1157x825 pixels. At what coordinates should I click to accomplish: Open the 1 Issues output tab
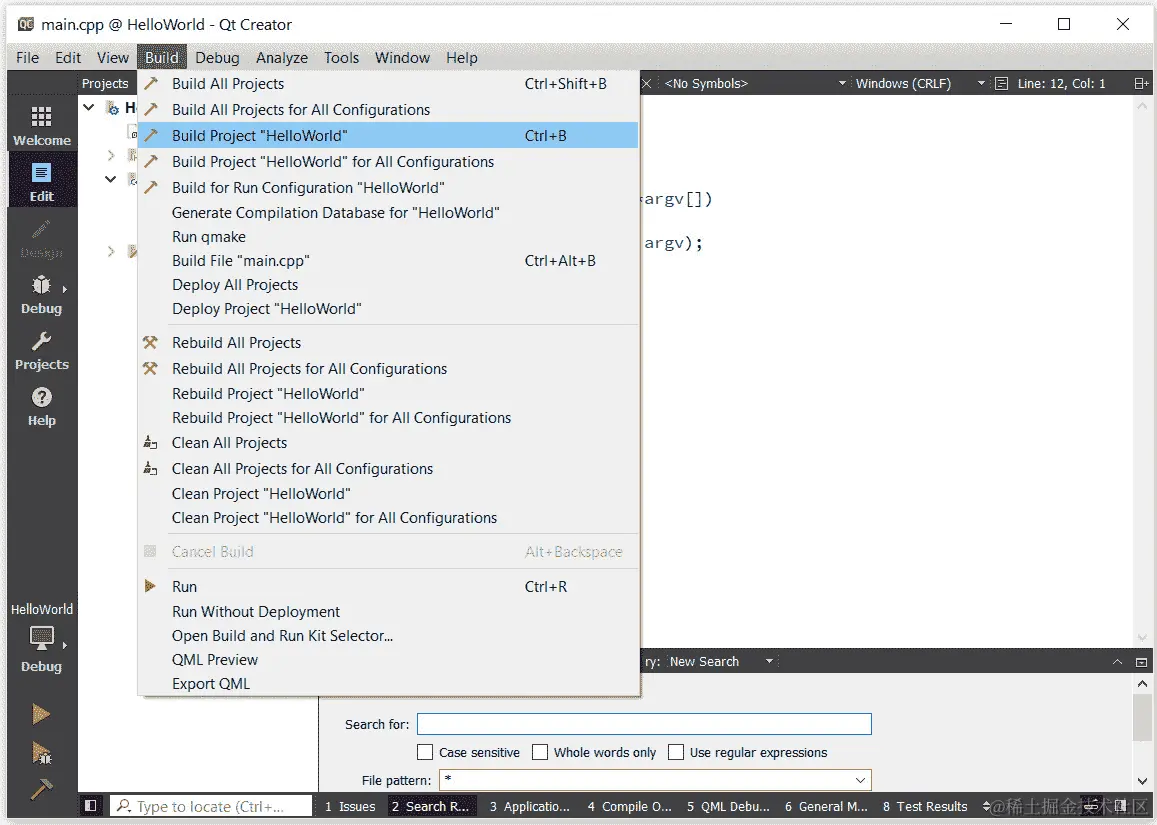click(350, 807)
